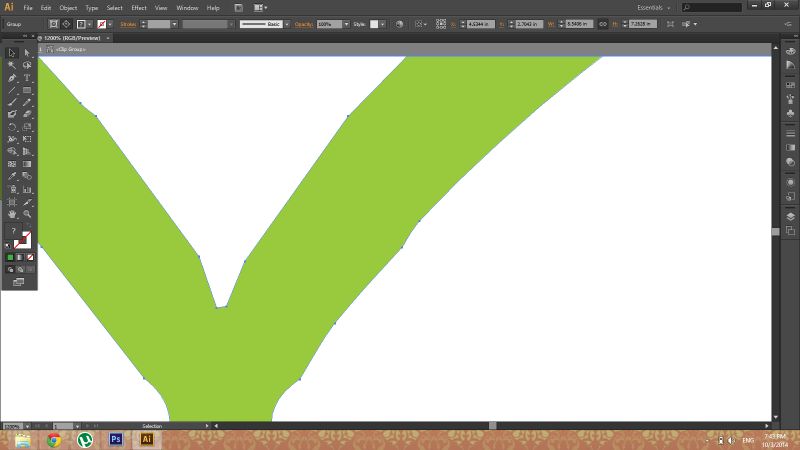The height and width of the screenshot is (450, 800).
Task: Click the reference point locator grid
Action: pos(441,24)
